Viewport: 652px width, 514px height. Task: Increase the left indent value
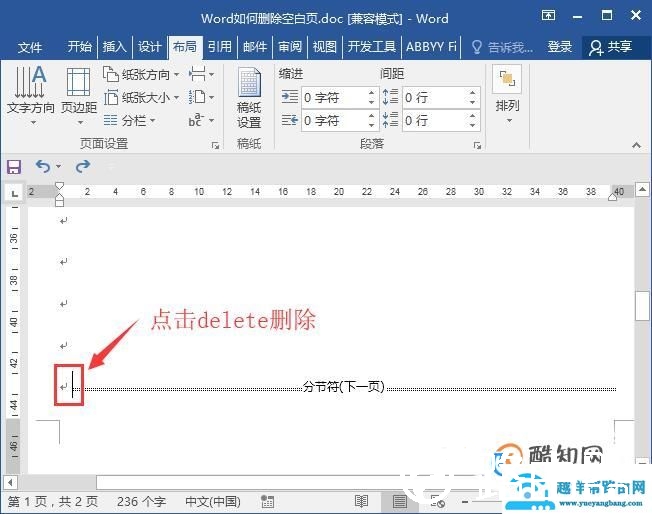372,93
